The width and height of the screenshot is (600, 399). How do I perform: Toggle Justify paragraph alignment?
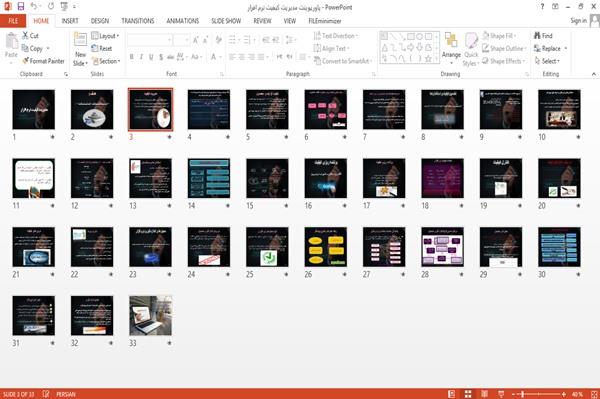pos(261,57)
